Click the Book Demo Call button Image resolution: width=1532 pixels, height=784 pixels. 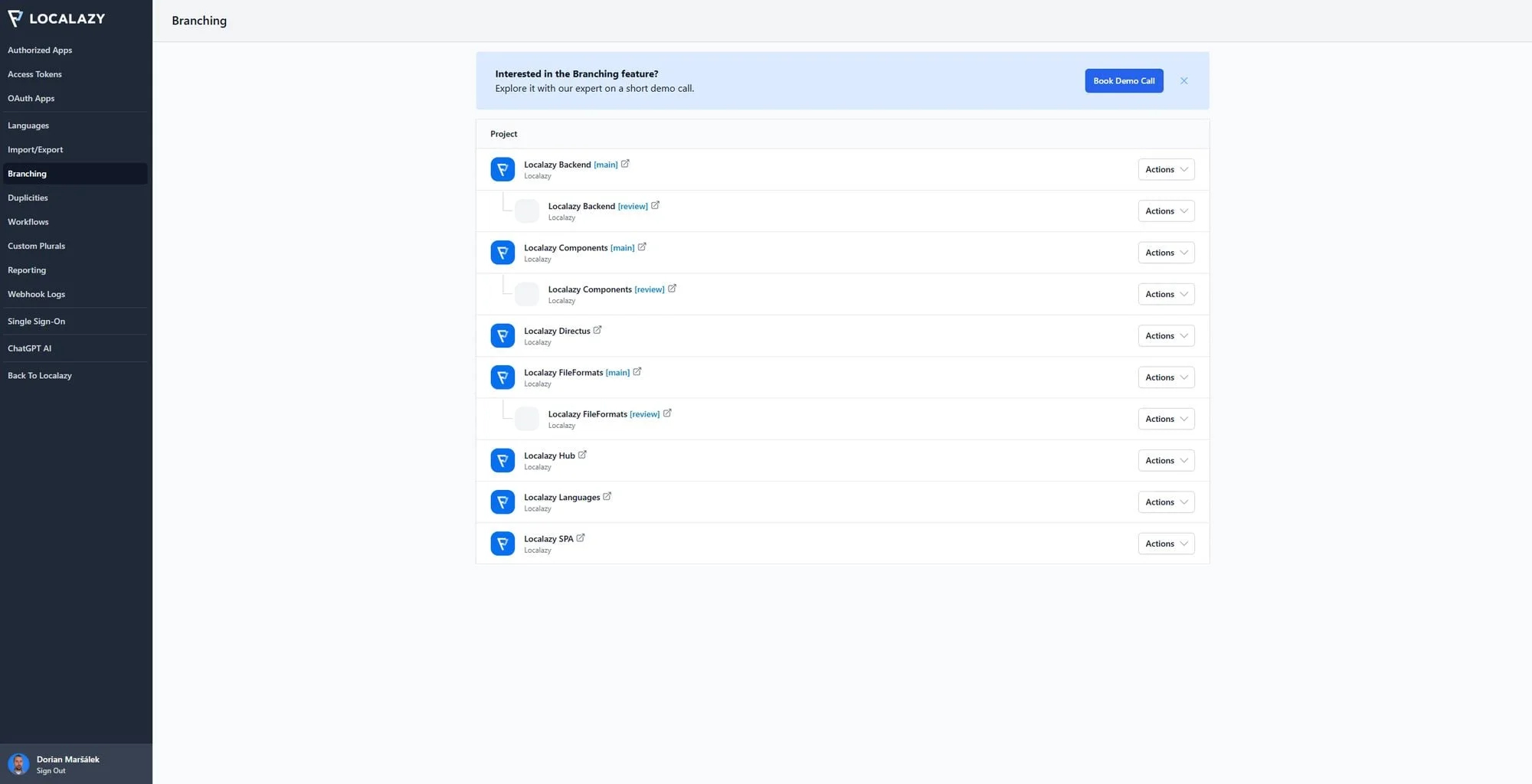tap(1124, 80)
